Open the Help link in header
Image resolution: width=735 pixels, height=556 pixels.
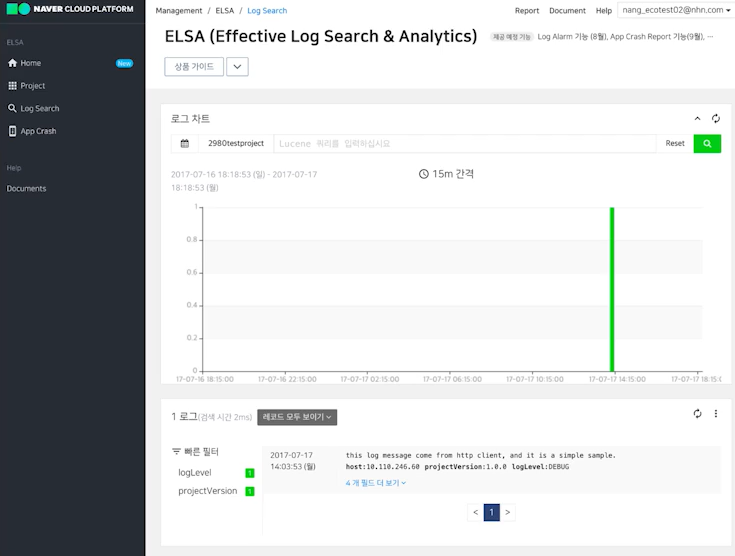pos(604,10)
